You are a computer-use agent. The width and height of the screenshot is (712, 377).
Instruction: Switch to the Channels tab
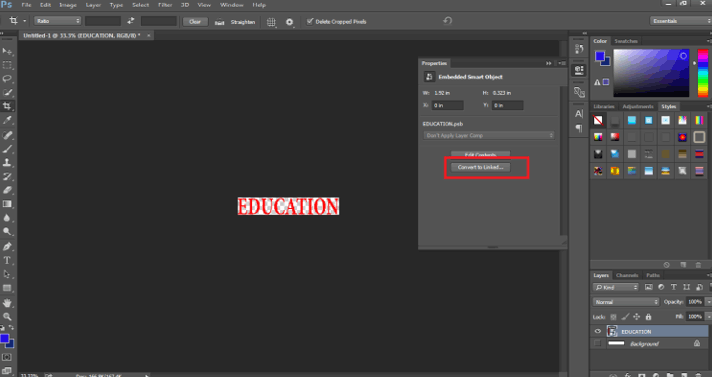[x=627, y=275]
